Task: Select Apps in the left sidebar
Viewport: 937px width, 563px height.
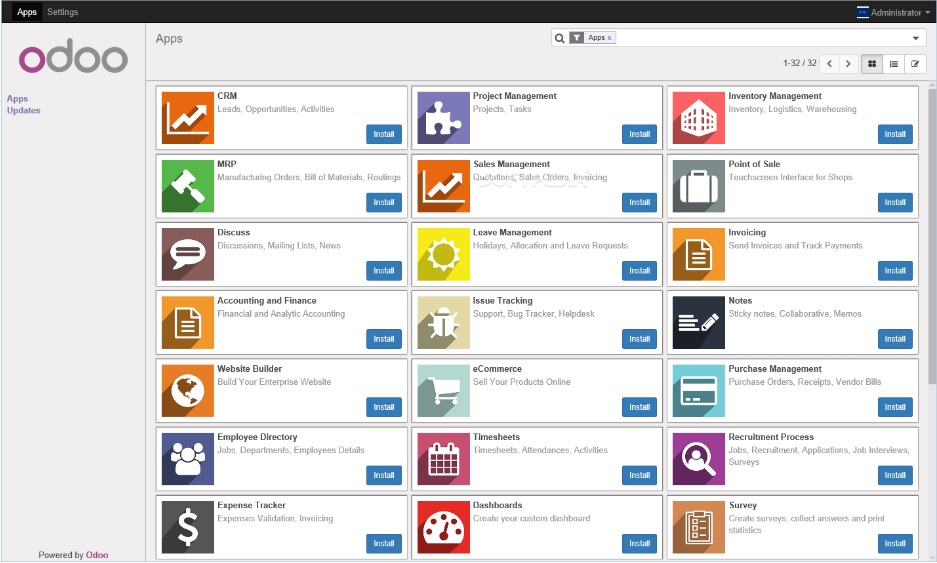Action: pos(17,99)
